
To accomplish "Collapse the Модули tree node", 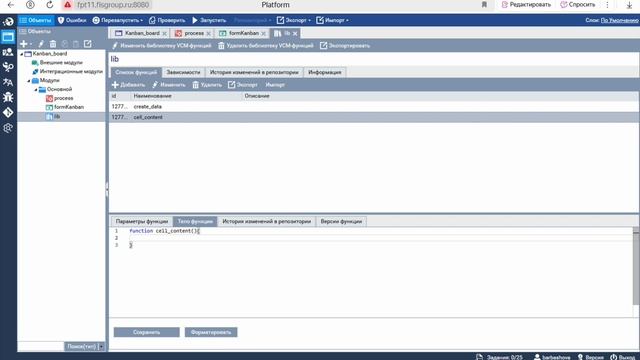I will tap(29, 81).
